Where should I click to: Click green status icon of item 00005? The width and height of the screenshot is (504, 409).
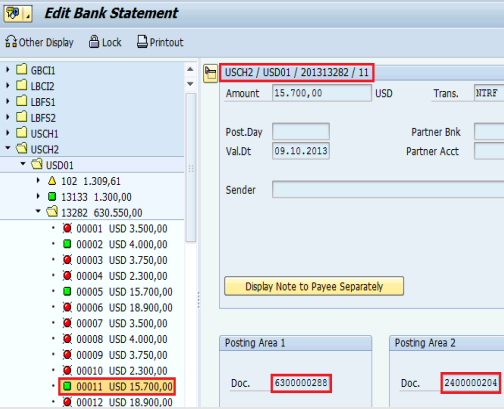67,291
